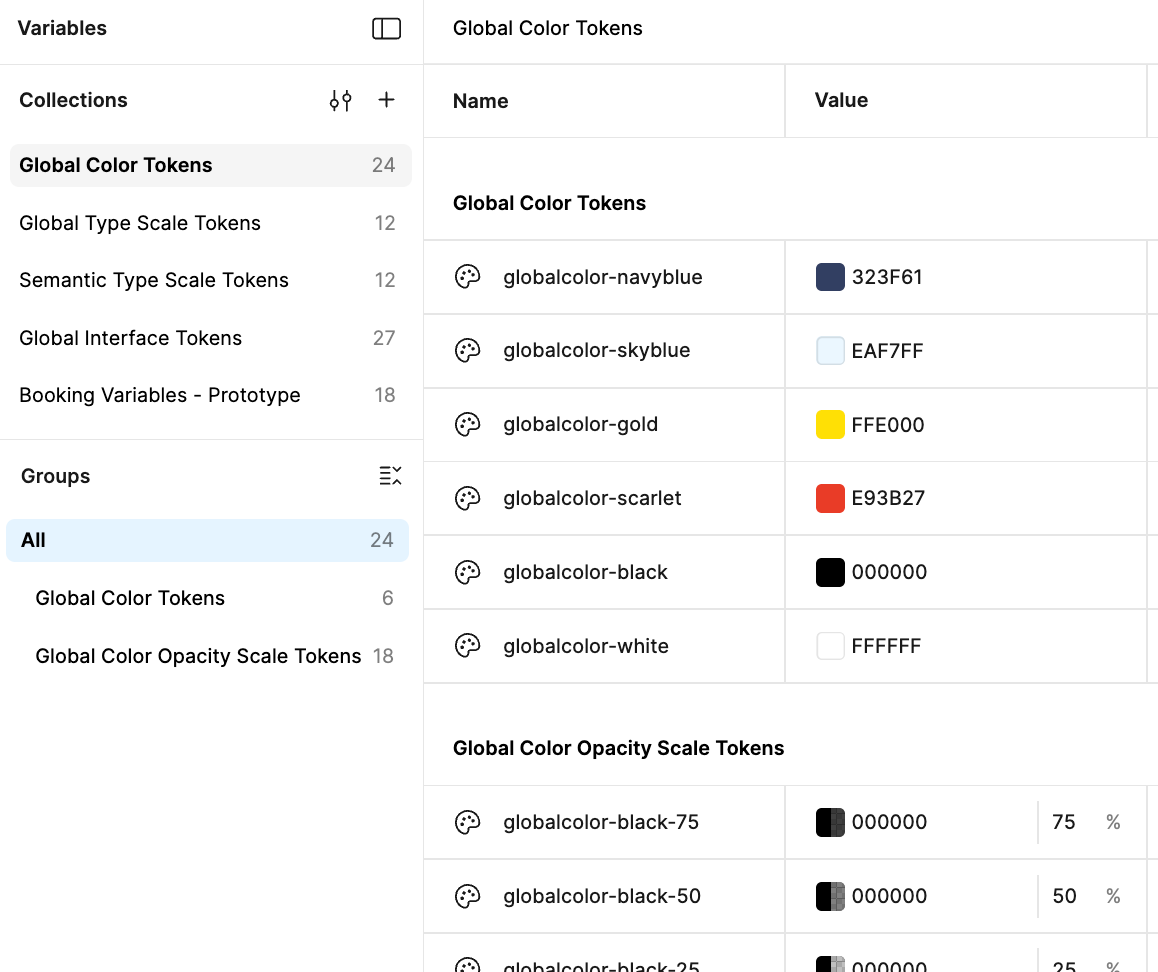Open collection settings sliders icon
The height and width of the screenshot is (972, 1158).
tap(340, 100)
